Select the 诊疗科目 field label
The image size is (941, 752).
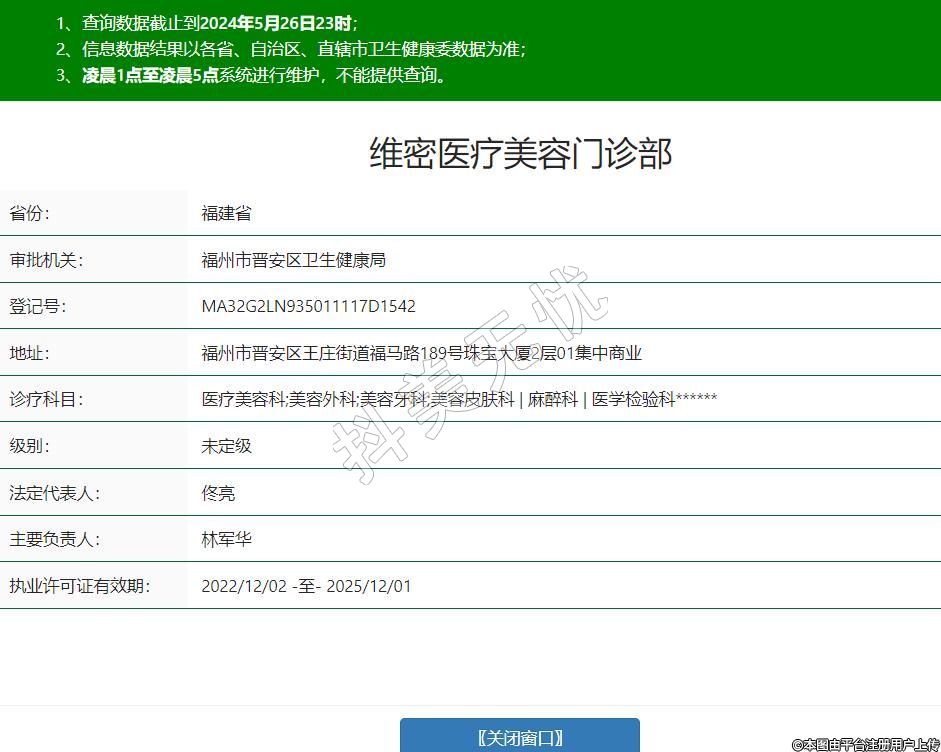(46, 399)
